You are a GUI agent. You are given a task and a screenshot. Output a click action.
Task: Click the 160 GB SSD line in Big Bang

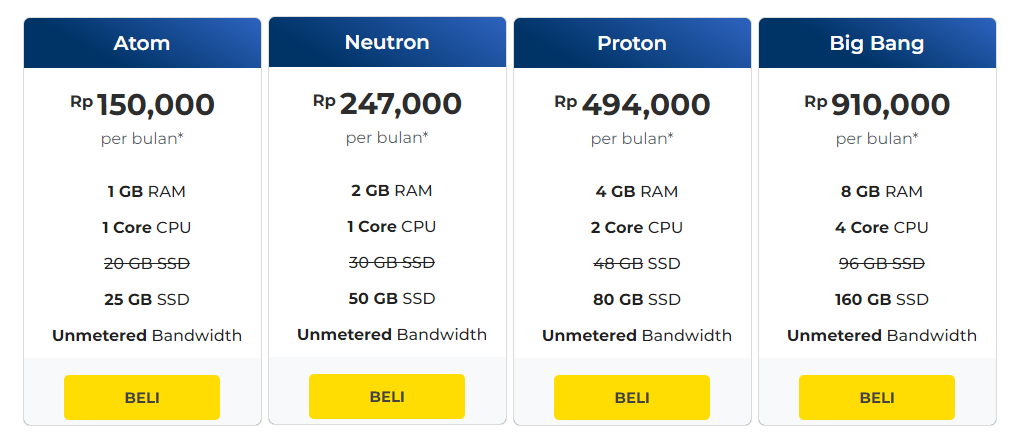click(x=881, y=300)
